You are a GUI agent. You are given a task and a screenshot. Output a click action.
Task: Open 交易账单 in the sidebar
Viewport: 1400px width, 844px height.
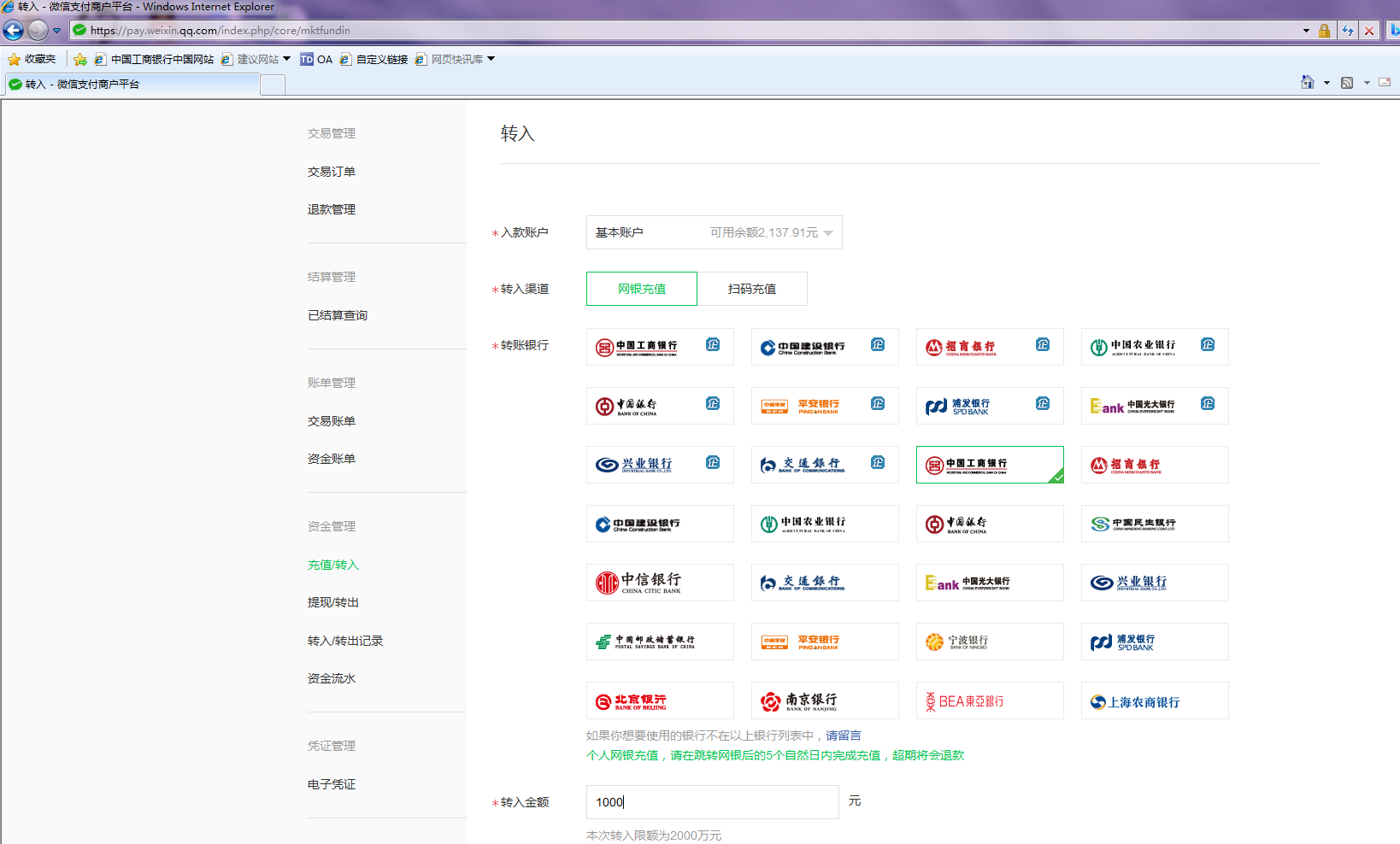click(x=332, y=421)
